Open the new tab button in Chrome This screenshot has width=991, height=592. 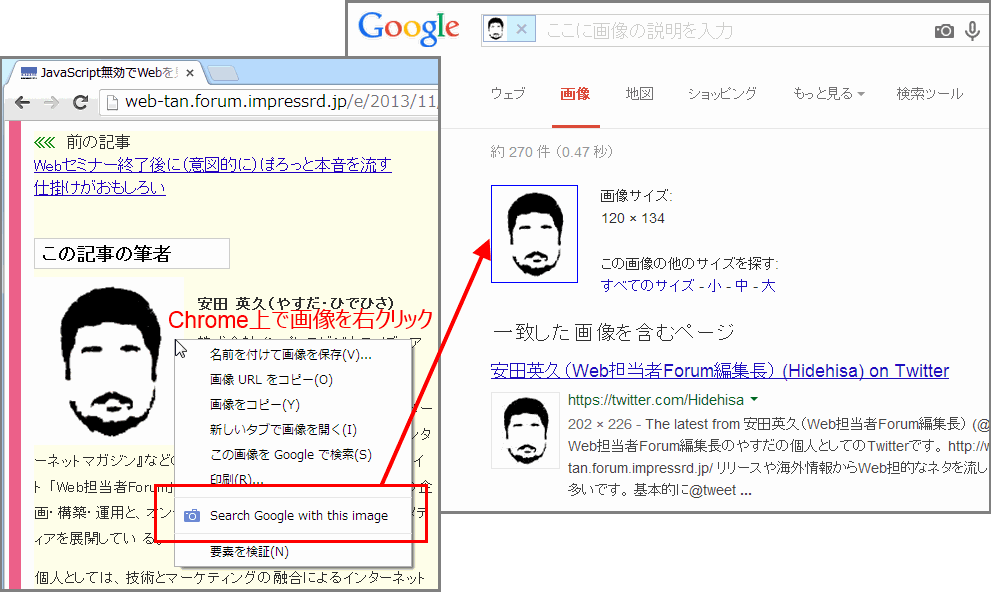(223, 73)
